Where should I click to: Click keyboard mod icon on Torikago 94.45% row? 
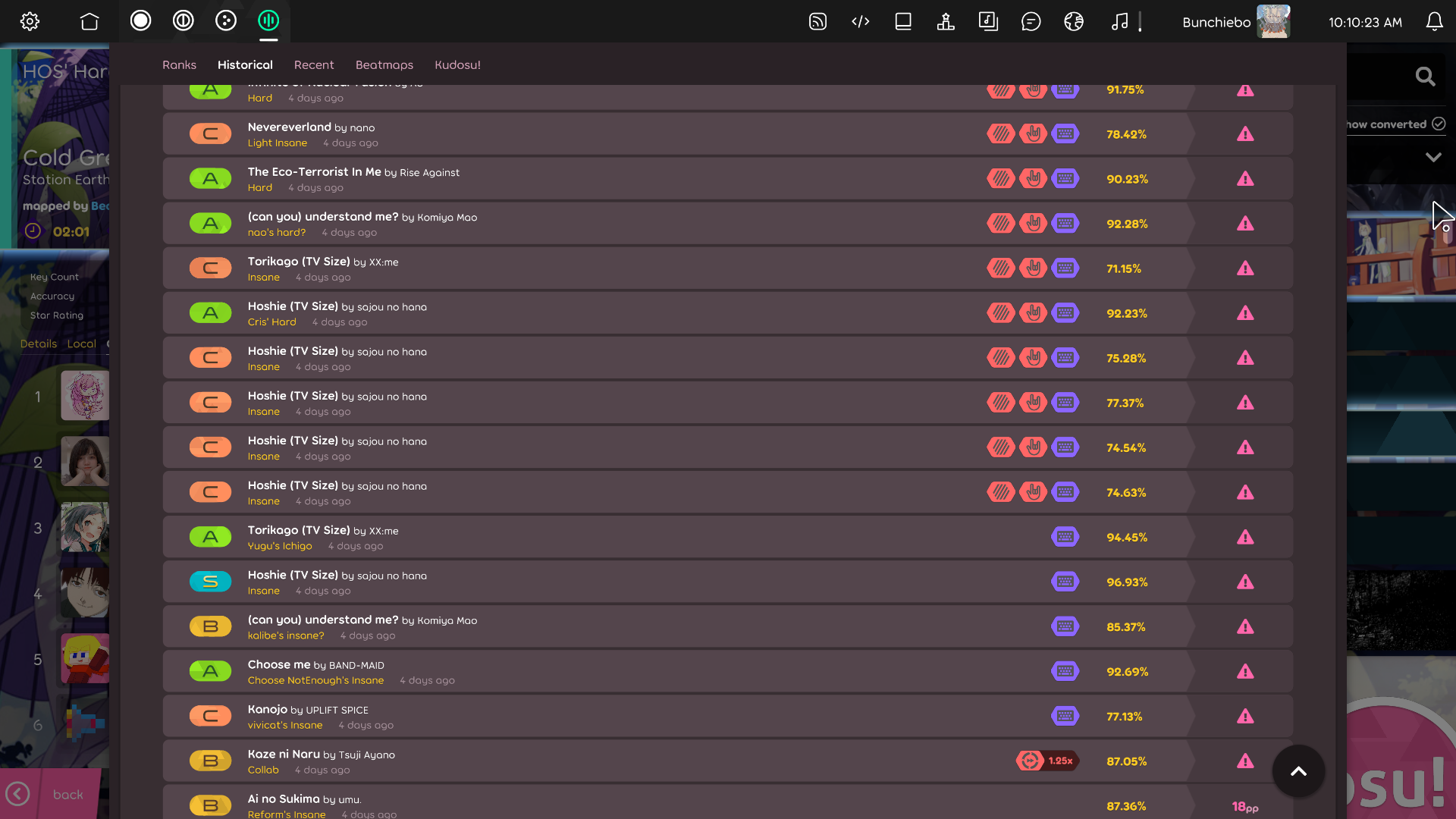[1065, 537]
